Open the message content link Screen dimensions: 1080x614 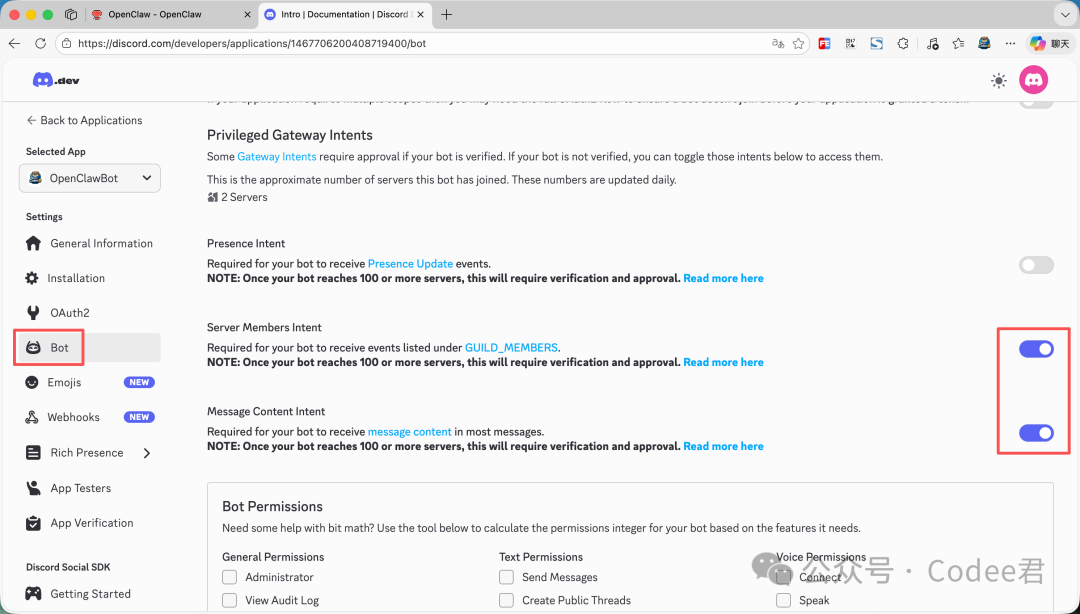pyautogui.click(x=410, y=431)
